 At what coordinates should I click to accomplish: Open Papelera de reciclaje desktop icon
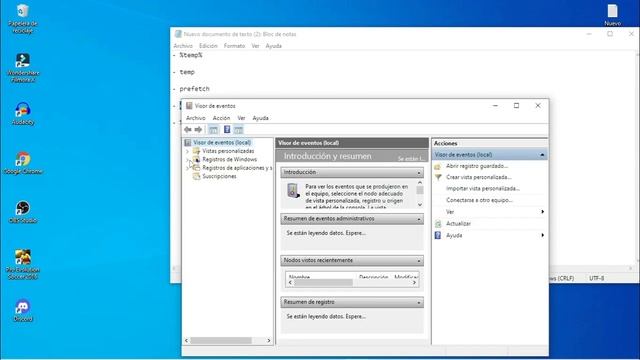click(22, 19)
